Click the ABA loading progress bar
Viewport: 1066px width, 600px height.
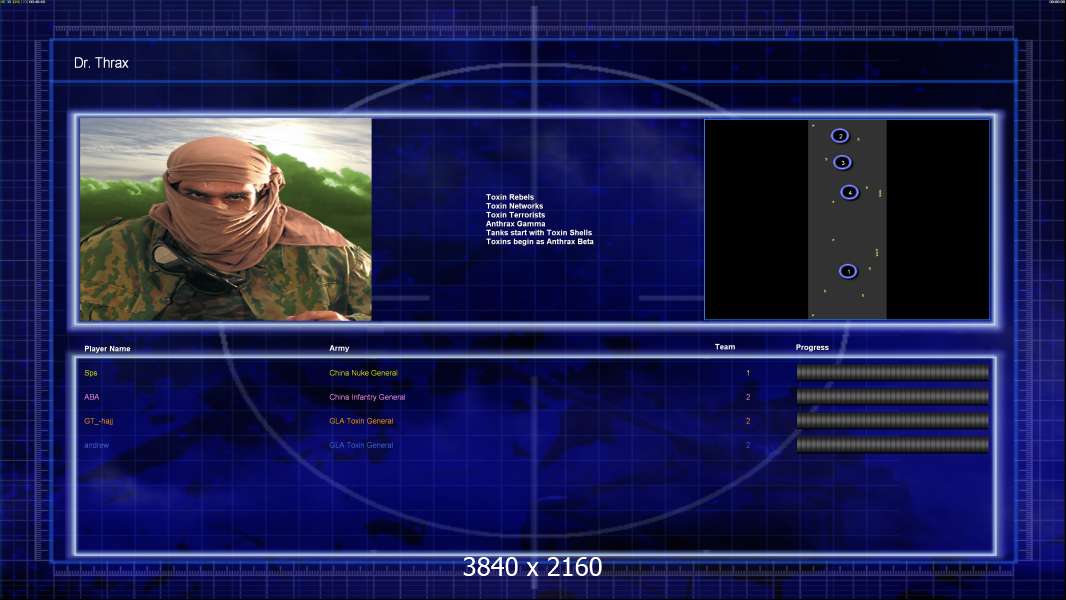pyautogui.click(x=893, y=396)
